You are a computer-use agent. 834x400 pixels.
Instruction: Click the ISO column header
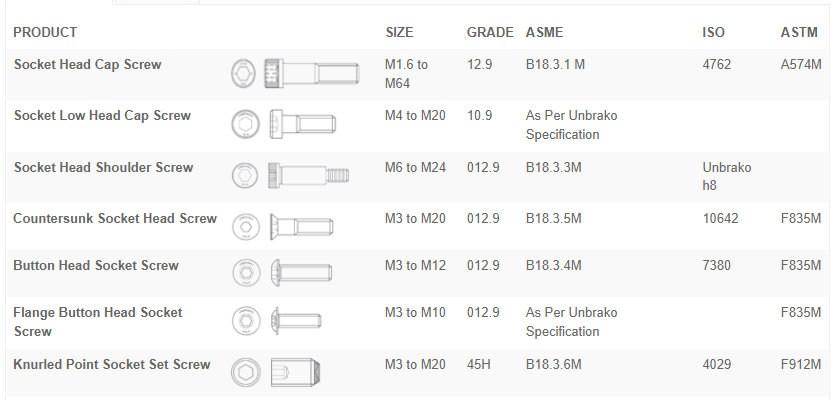(x=713, y=33)
